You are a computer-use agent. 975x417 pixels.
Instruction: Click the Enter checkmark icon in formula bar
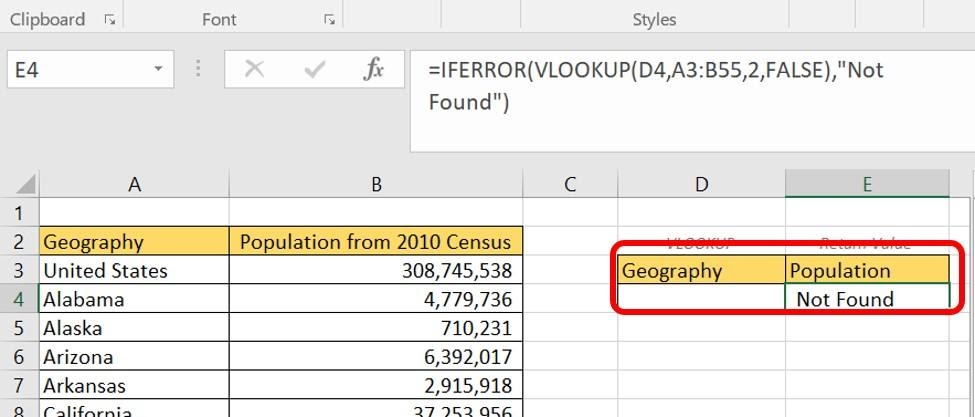pyautogui.click(x=315, y=70)
